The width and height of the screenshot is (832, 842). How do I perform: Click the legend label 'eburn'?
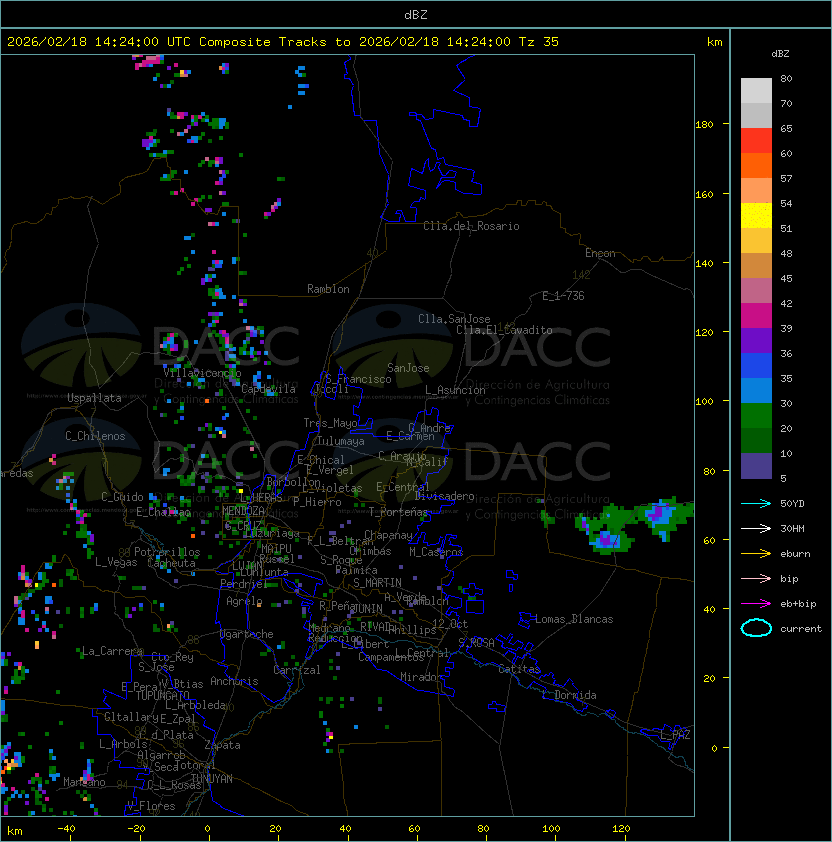[x=795, y=554]
